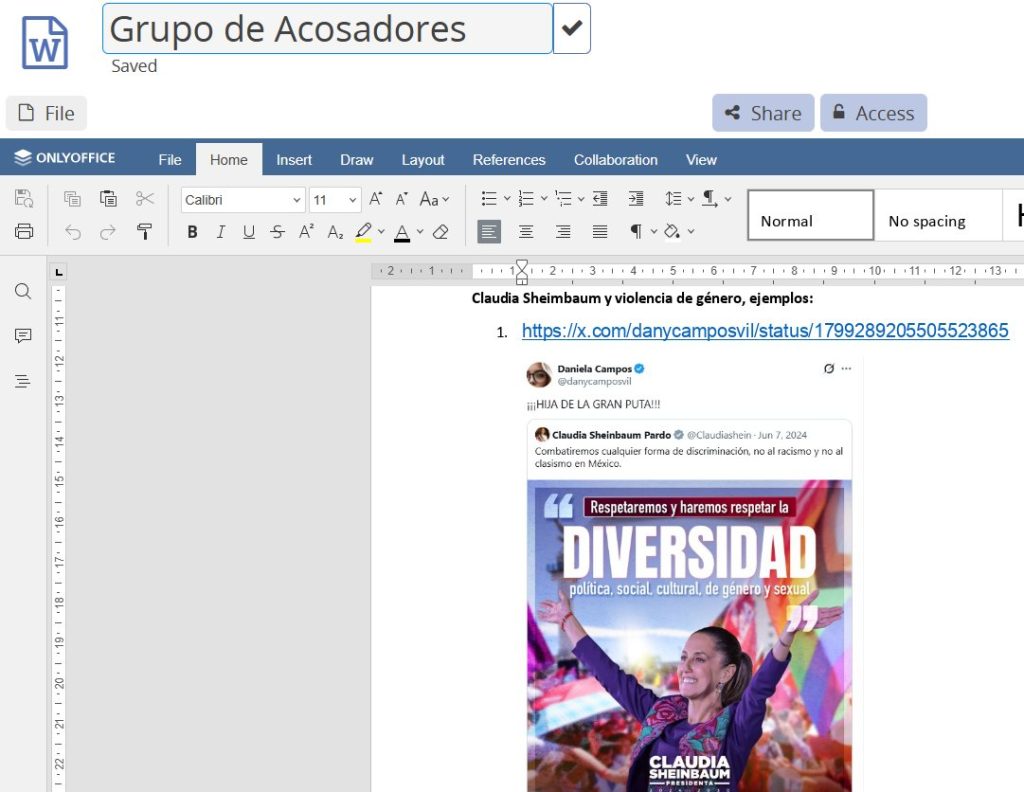Toggle Bold formatting
Image resolution: width=1024 pixels, height=792 pixels.
(x=192, y=232)
